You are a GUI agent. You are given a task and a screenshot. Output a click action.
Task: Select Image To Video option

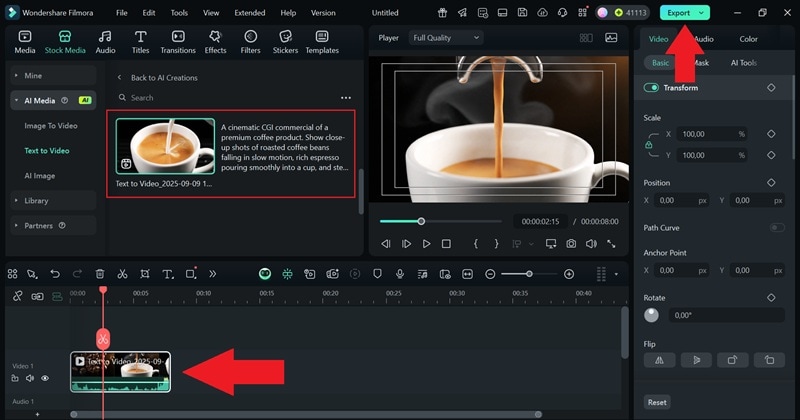click(x=51, y=126)
